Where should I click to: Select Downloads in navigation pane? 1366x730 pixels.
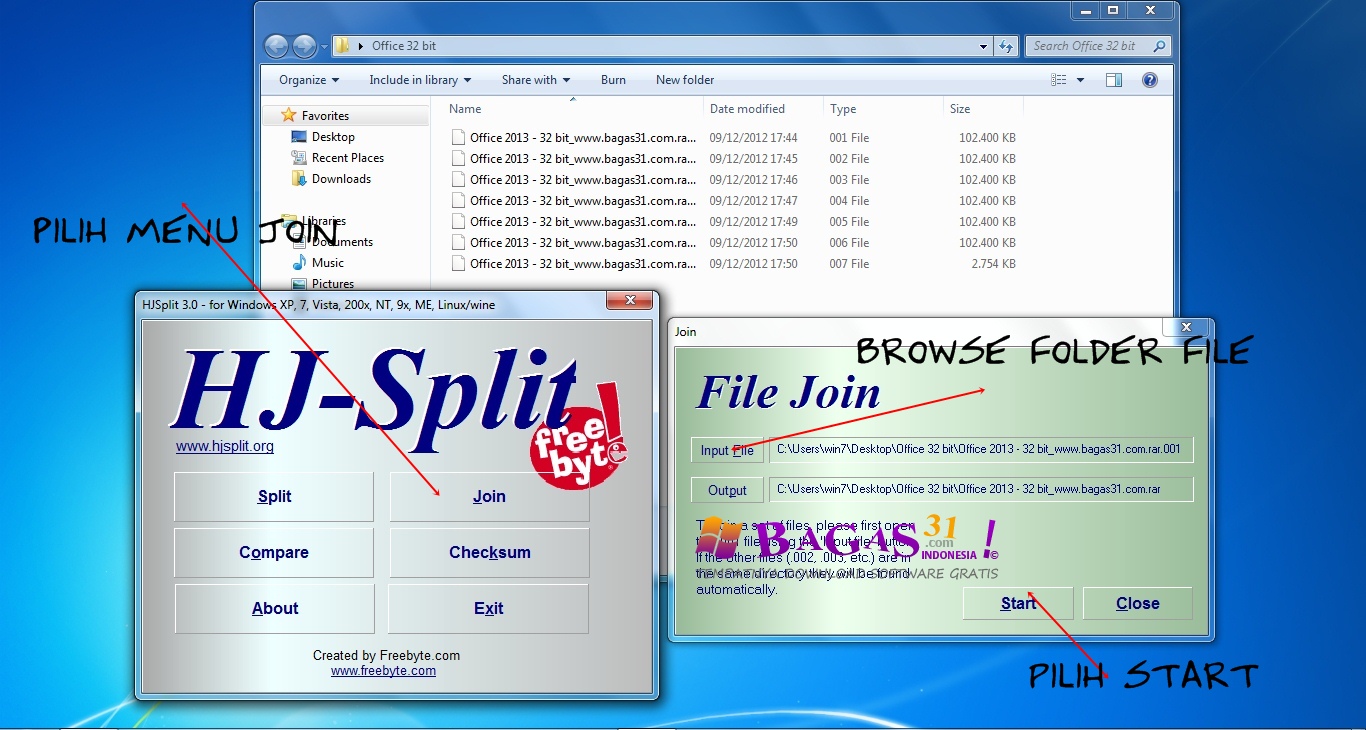(341, 179)
